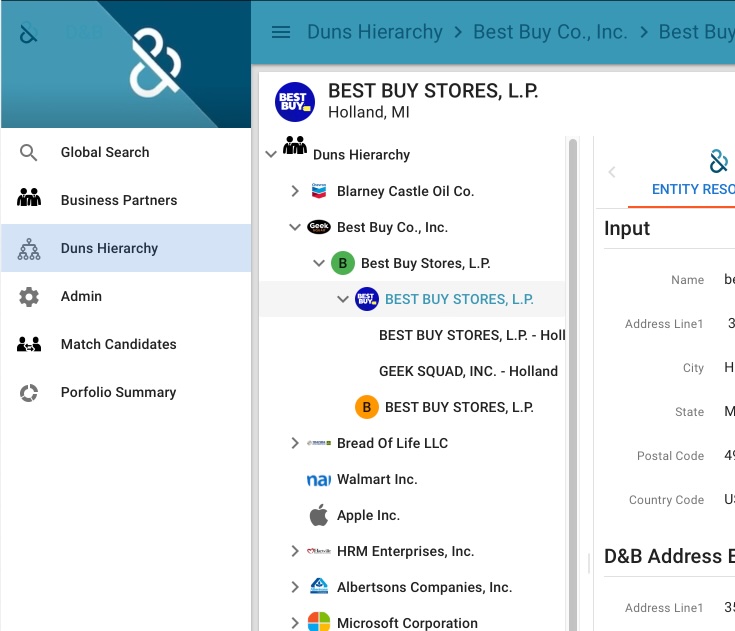Click the Postal Code field label
This screenshot has height=631, width=735.
(670, 456)
